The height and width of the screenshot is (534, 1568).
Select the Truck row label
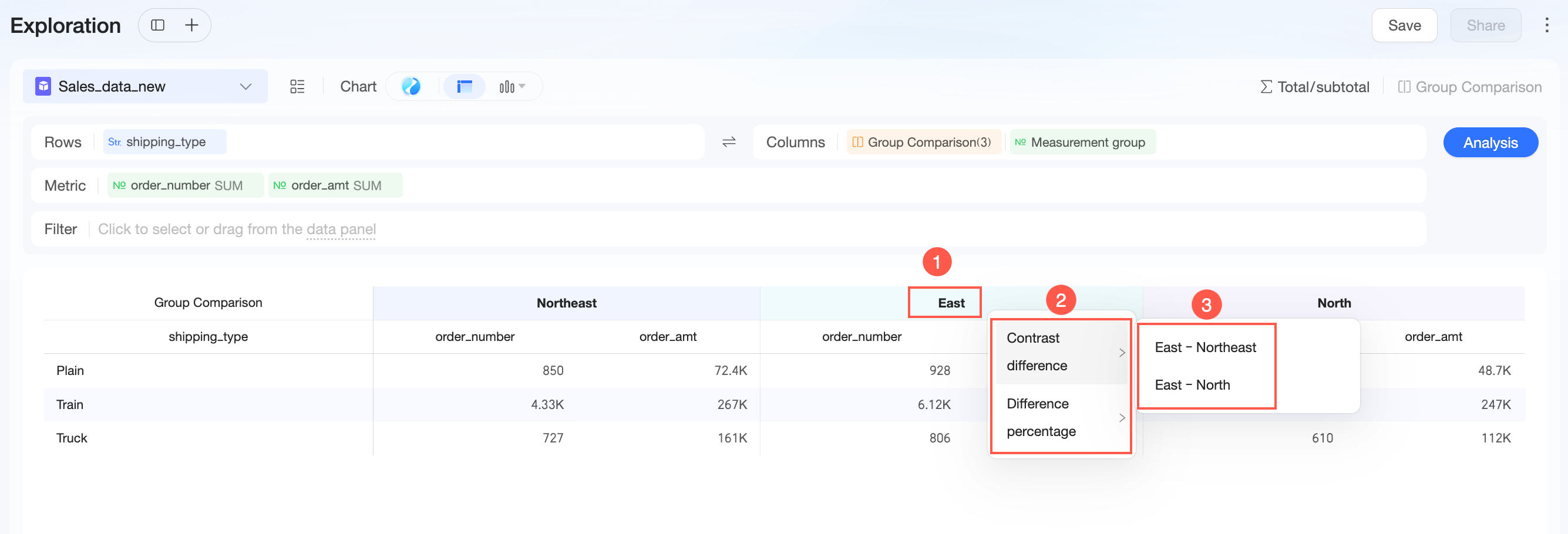[72, 438]
